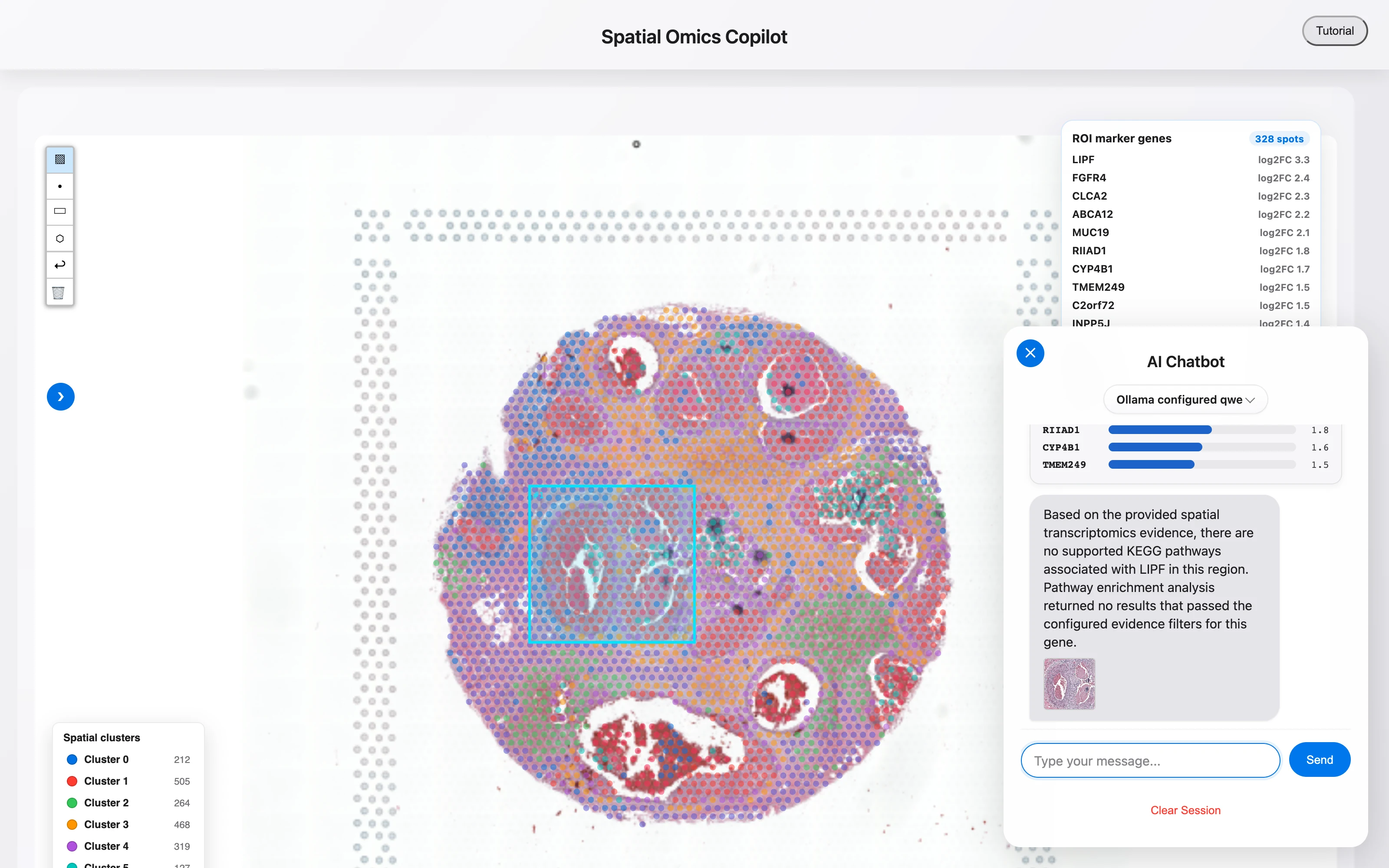
Task: Click the ROI marker genes heading
Action: 1122,138
